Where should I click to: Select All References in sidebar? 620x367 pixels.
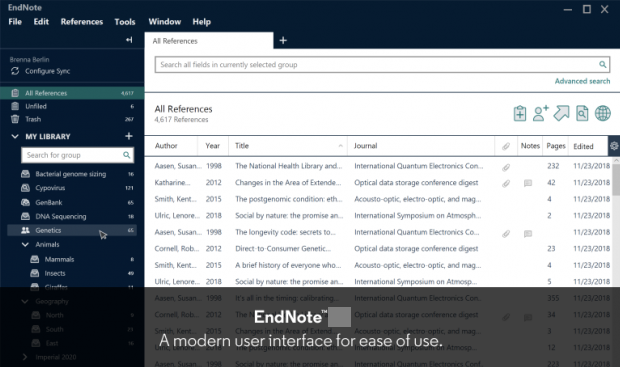(x=72, y=93)
